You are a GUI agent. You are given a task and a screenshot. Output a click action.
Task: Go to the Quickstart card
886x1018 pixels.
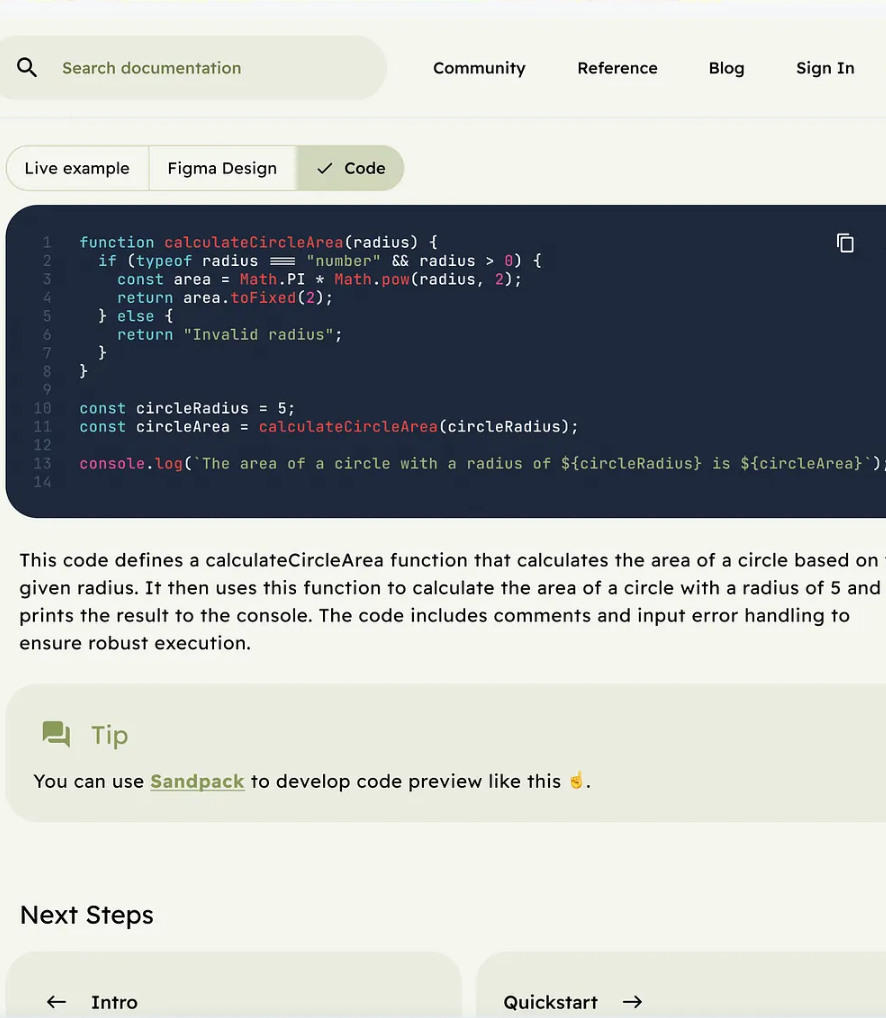point(681,985)
